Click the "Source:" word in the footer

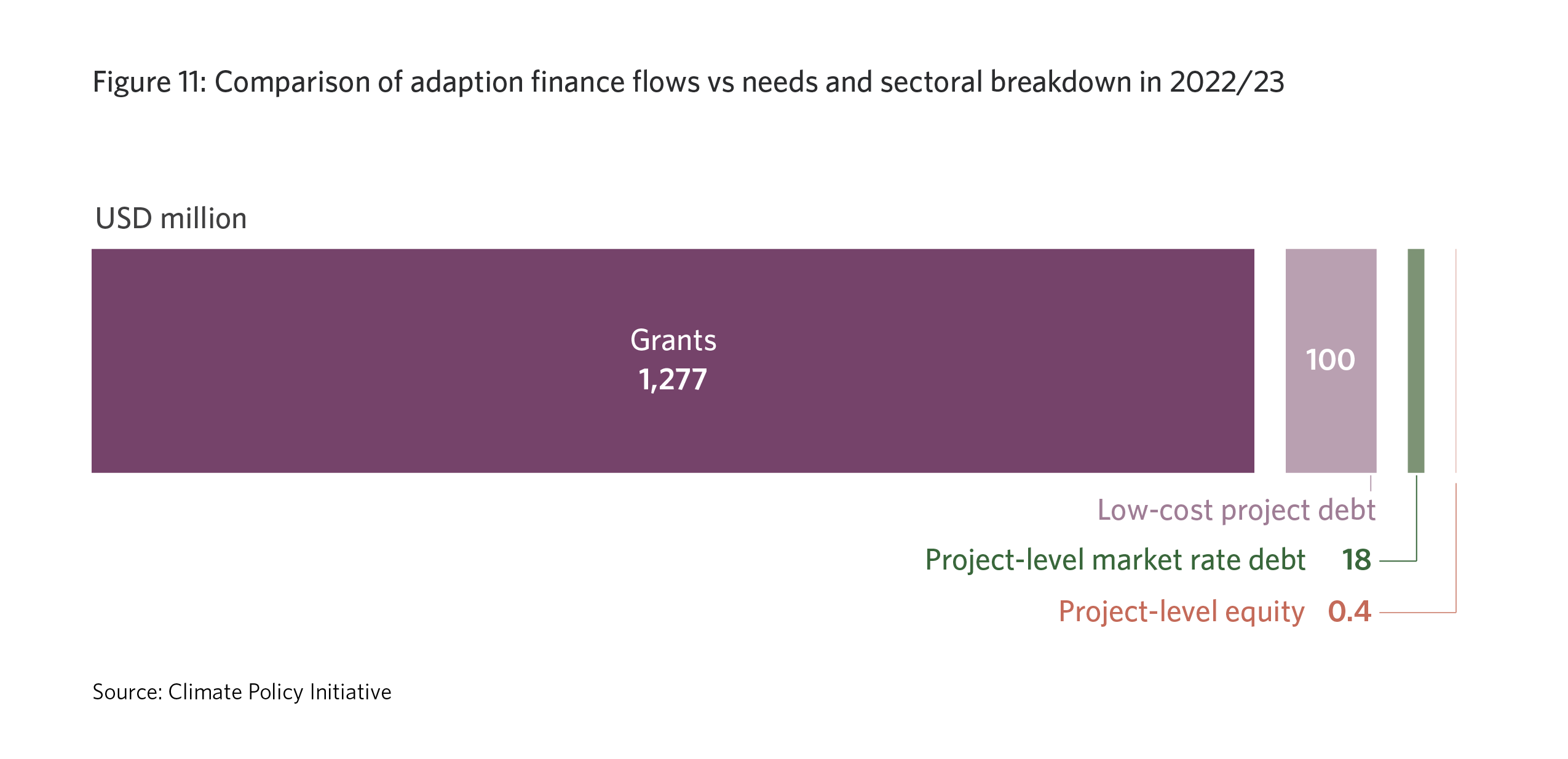(127, 692)
